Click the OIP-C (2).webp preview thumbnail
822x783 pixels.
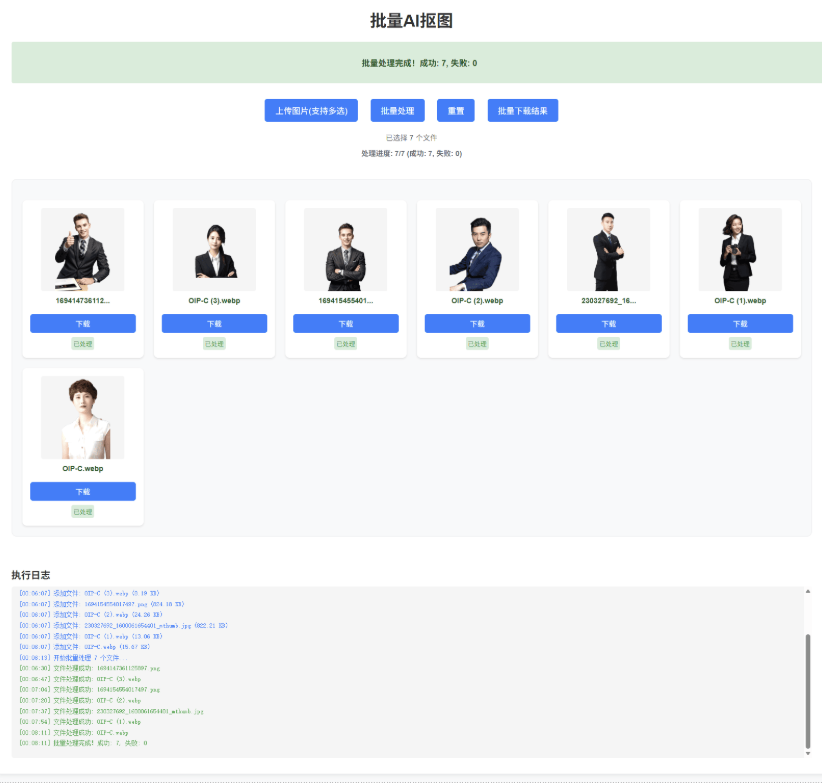(477, 248)
